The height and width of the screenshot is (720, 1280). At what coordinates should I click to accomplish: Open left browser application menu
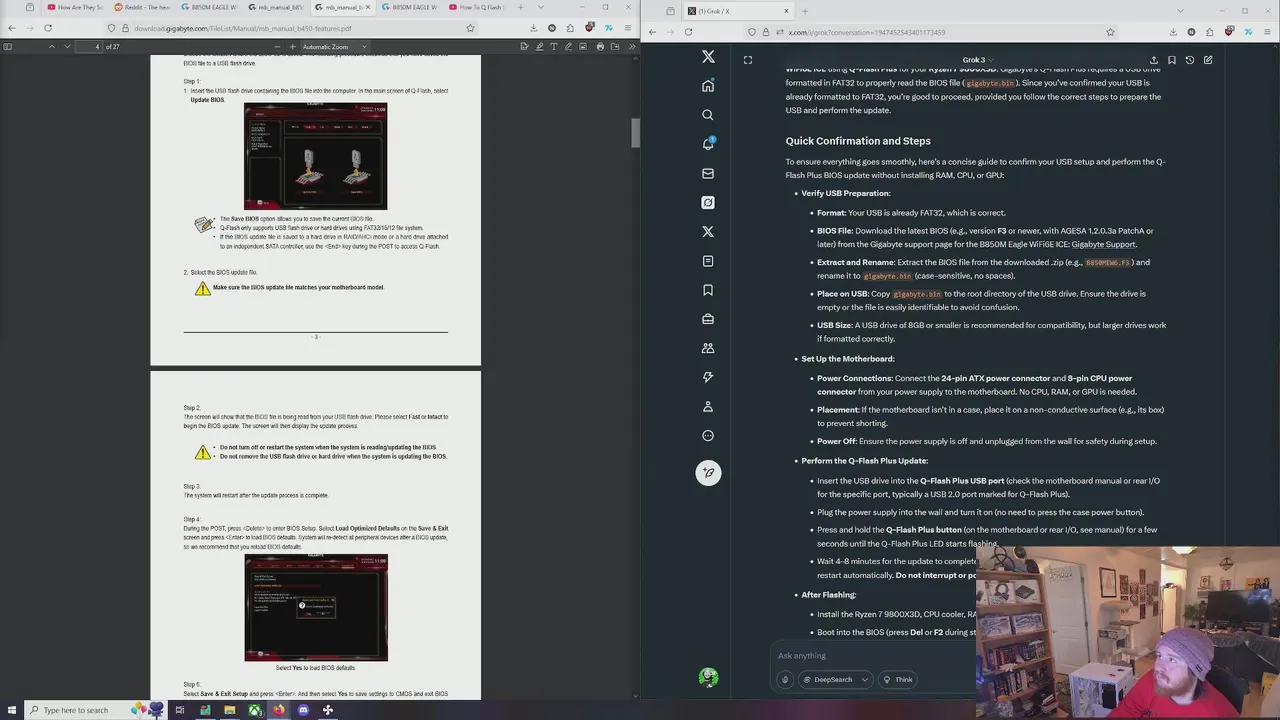point(628,28)
